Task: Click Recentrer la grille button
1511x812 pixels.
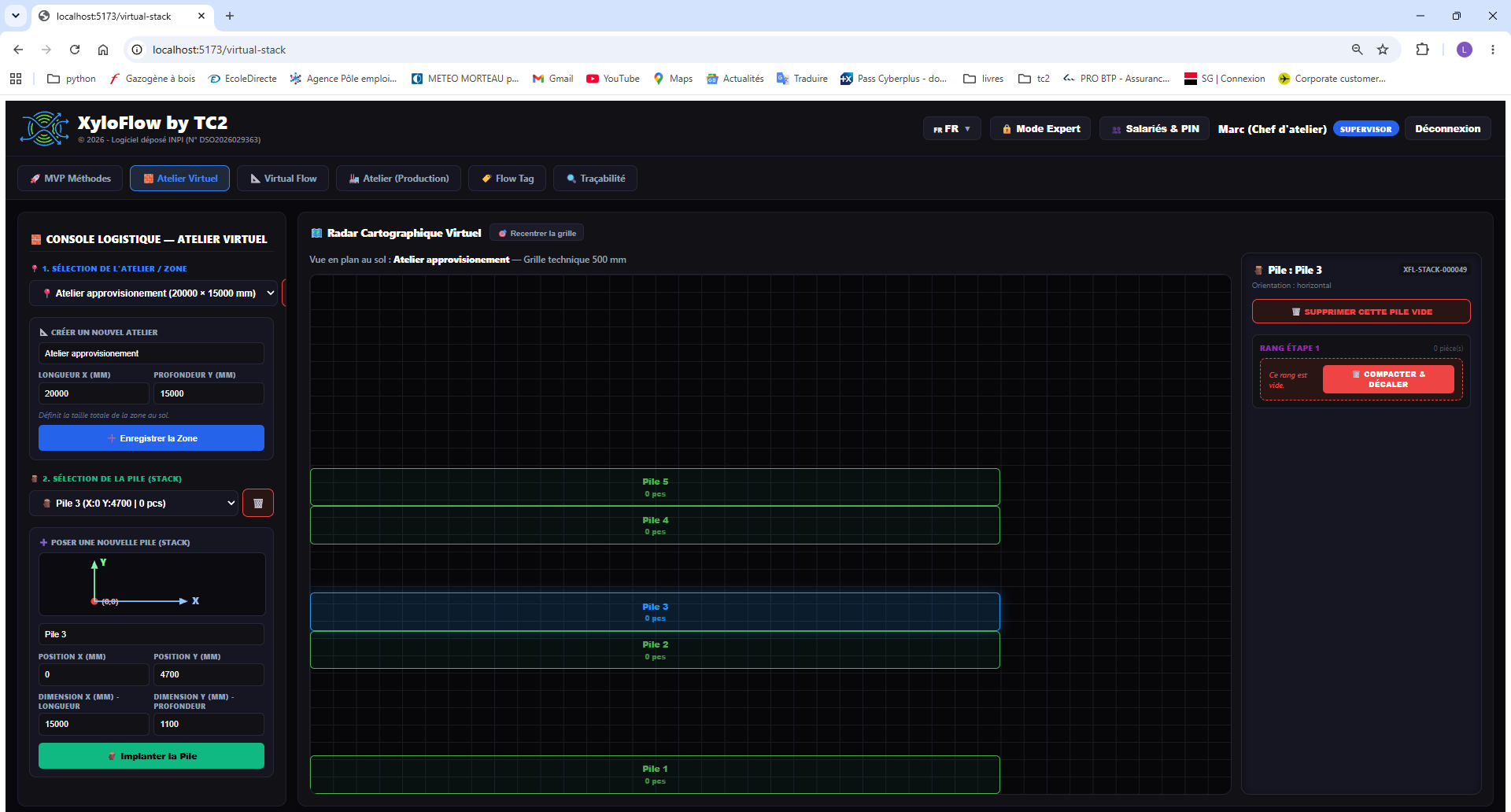Action: point(538,233)
